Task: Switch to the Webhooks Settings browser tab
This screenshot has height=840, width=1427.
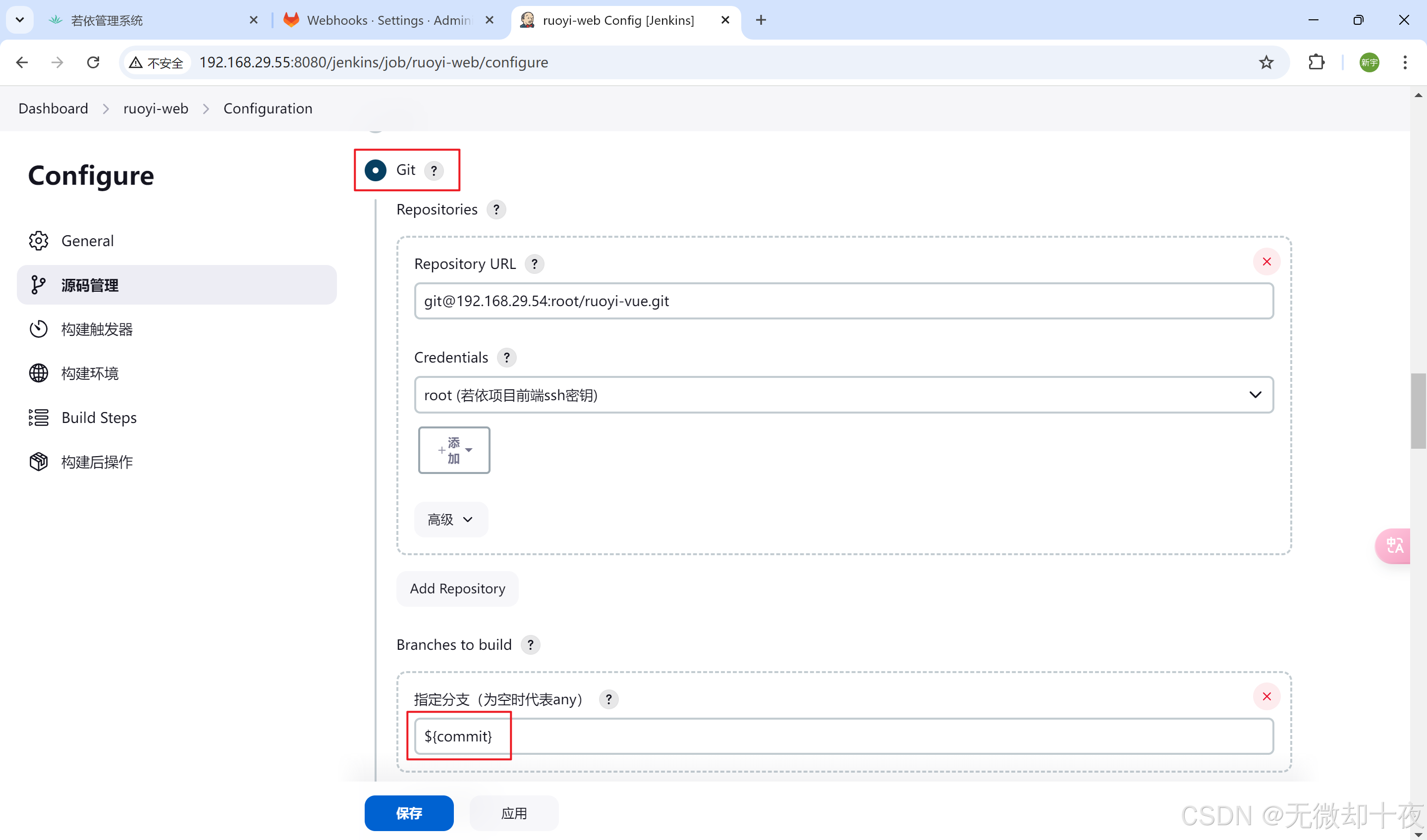Action: click(x=388, y=20)
